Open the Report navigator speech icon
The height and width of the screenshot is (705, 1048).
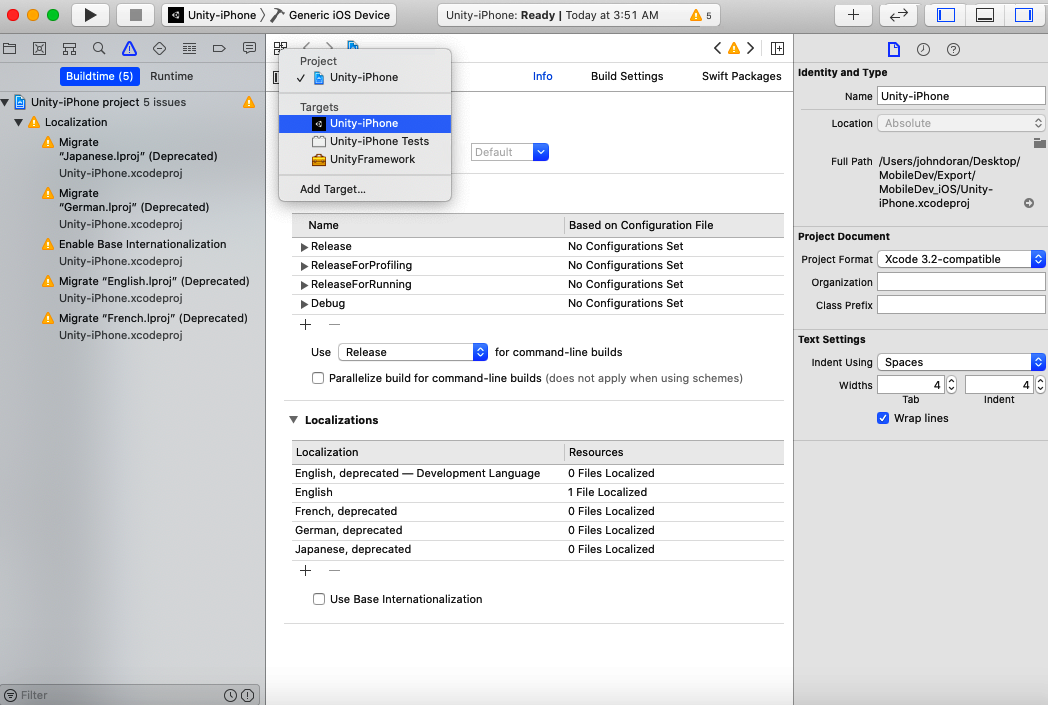[249, 48]
